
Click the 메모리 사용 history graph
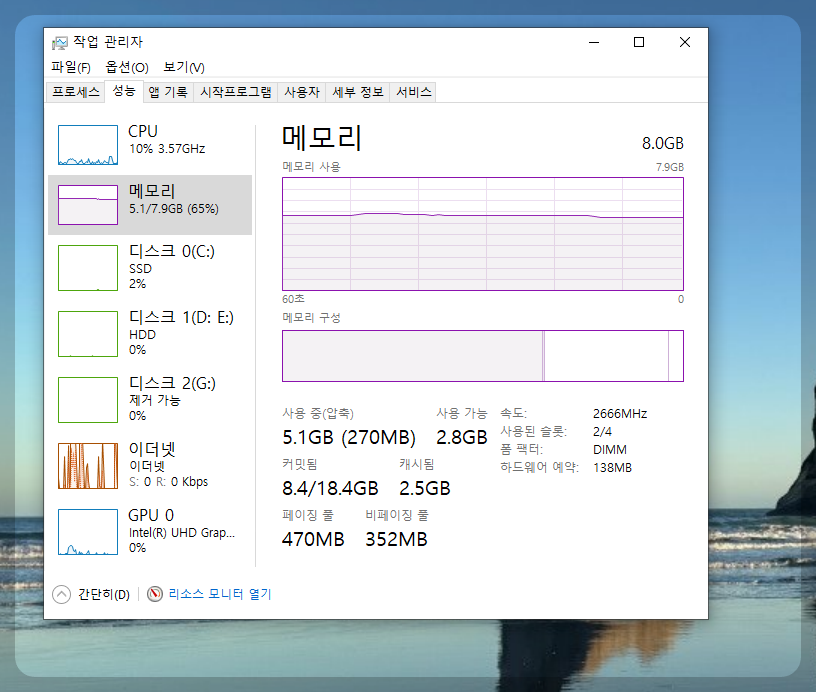(x=483, y=234)
